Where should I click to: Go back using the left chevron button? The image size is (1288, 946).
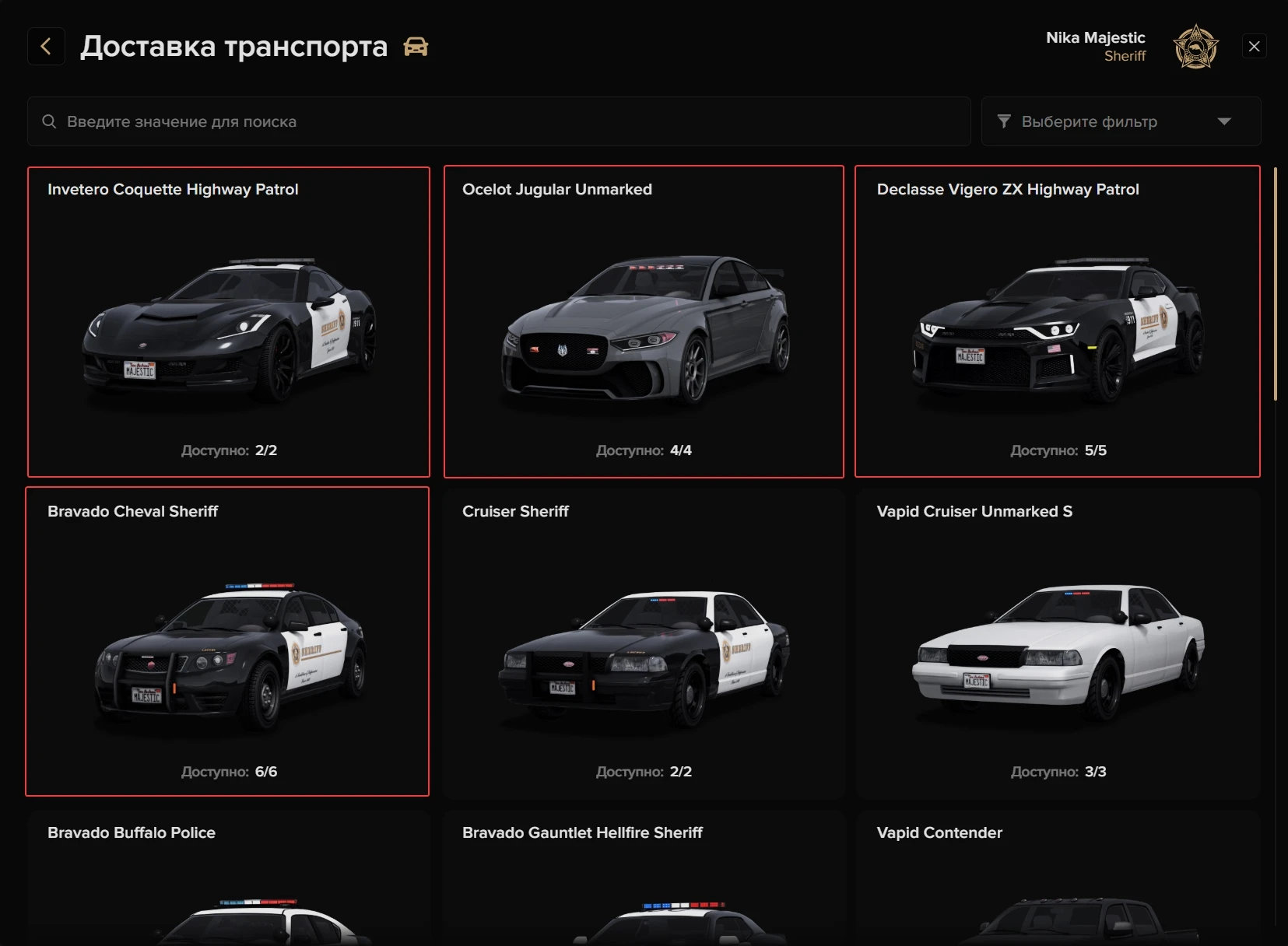(46, 47)
